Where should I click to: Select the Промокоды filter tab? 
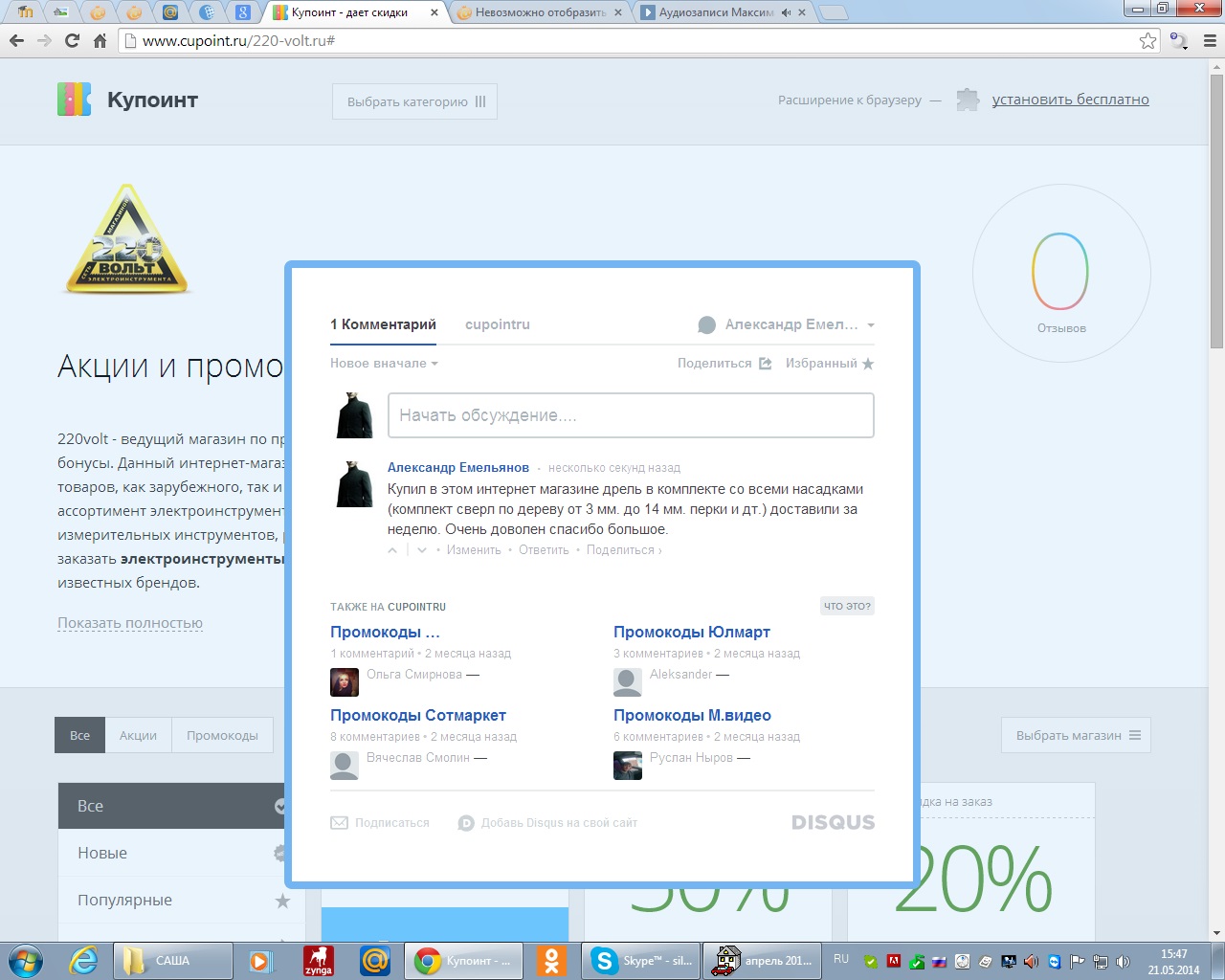[222, 735]
